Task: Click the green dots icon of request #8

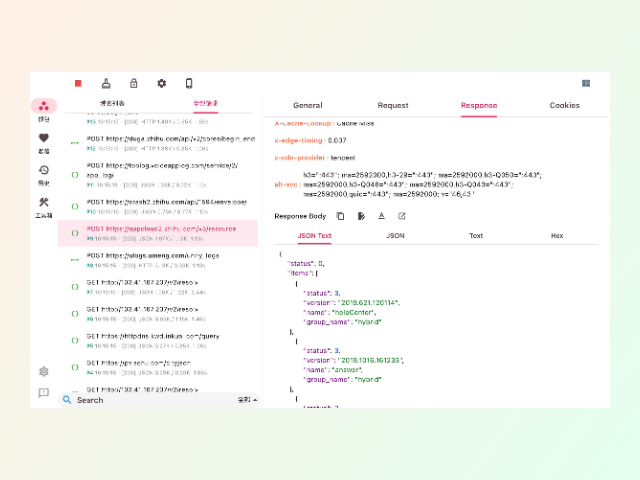Action: coord(75,260)
